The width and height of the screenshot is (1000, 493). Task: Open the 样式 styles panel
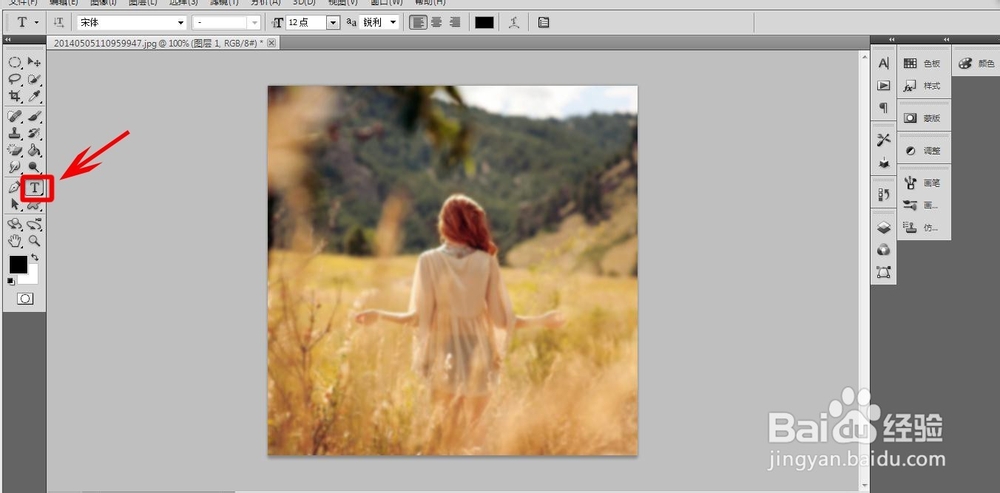pyautogui.click(x=923, y=85)
